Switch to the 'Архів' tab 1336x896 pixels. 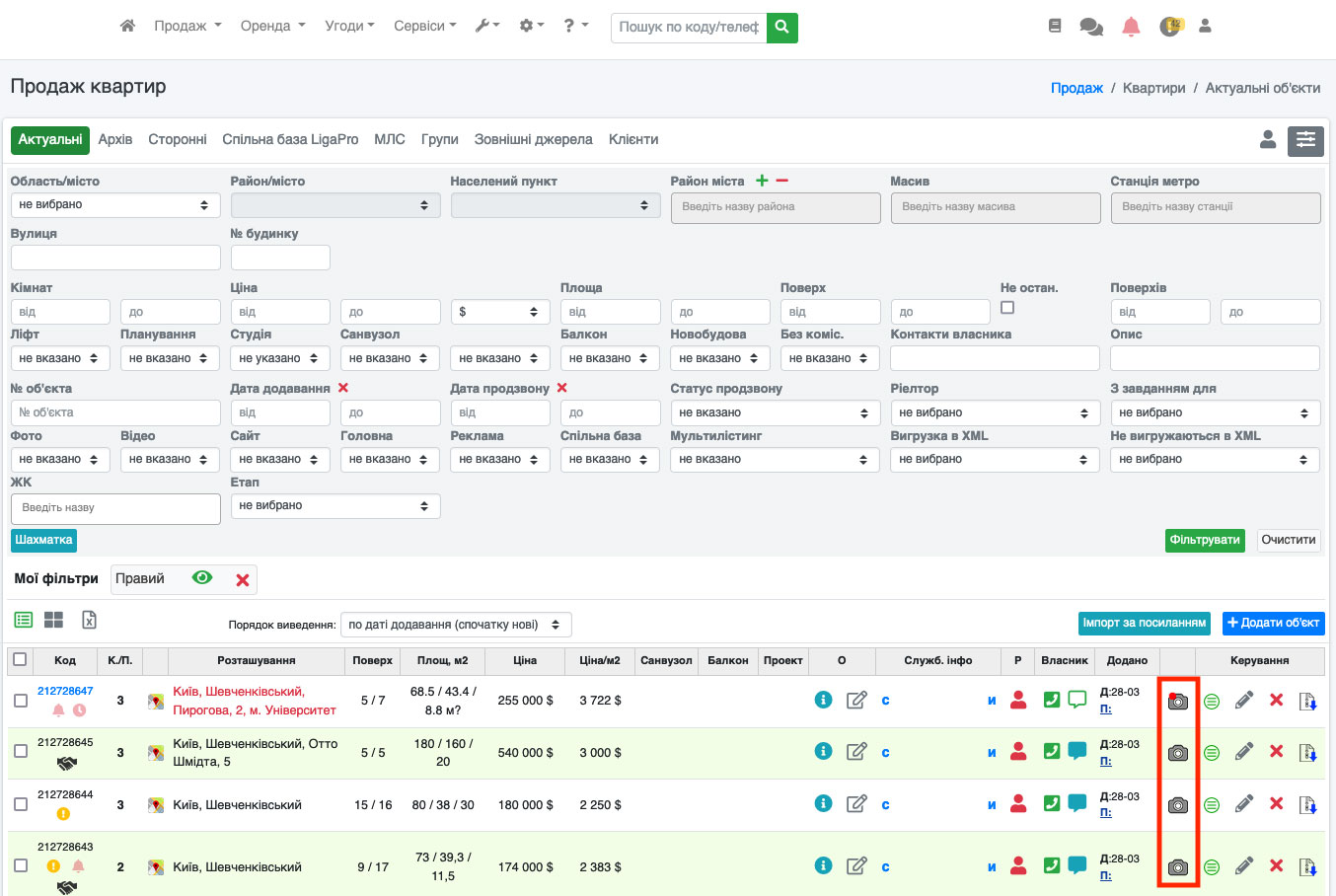click(x=115, y=139)
